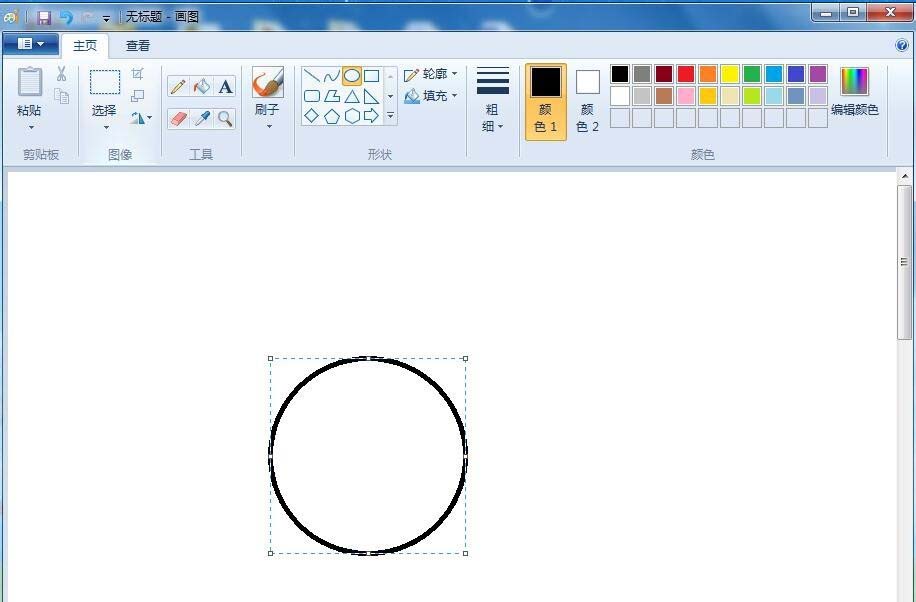This screenshot has width=916, height=602.
Task: Select the Text tool
Action: pyautogui.click(x=225, y=87)
